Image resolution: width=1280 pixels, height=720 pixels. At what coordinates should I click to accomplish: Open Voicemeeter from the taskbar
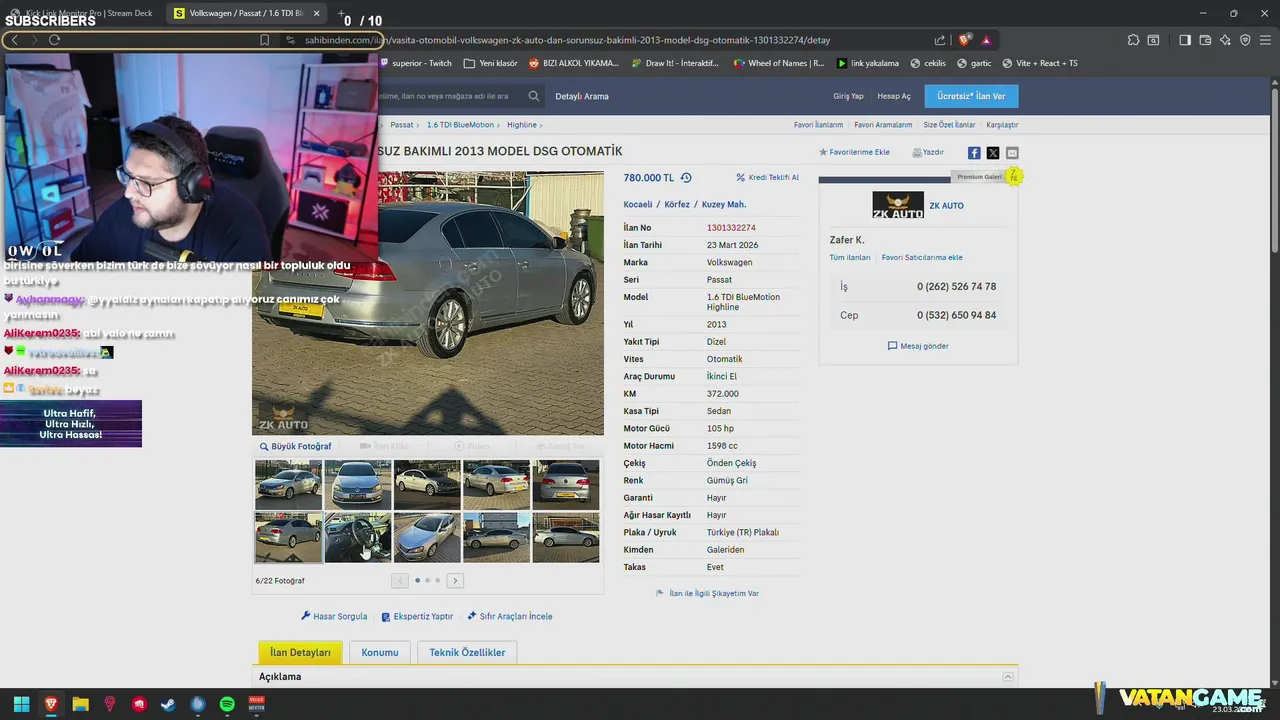pyautogui.click(x=256, y=704)
